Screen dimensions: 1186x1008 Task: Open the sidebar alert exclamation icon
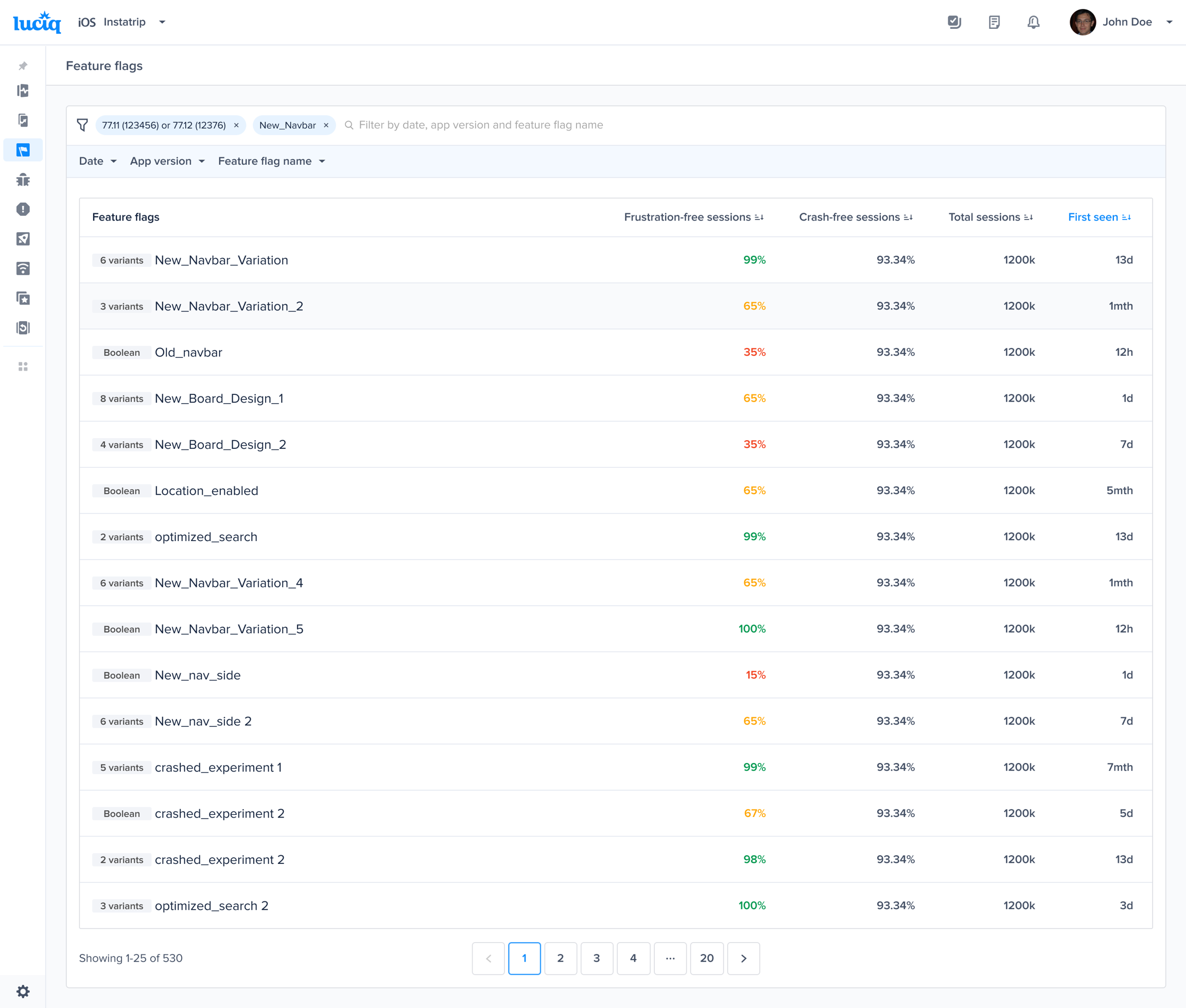23,209
